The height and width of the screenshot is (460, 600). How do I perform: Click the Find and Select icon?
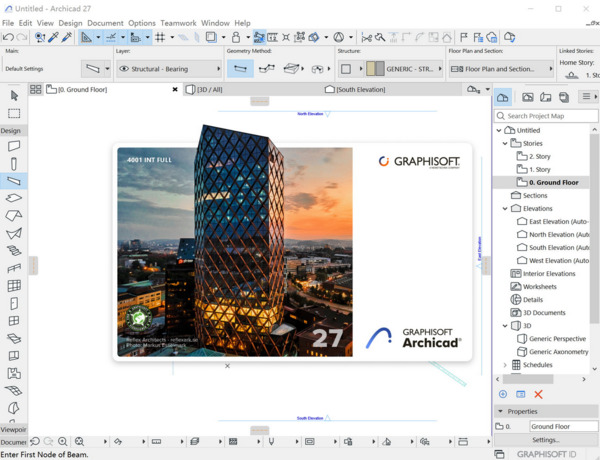pyautogui.click(x=39, y=37)
